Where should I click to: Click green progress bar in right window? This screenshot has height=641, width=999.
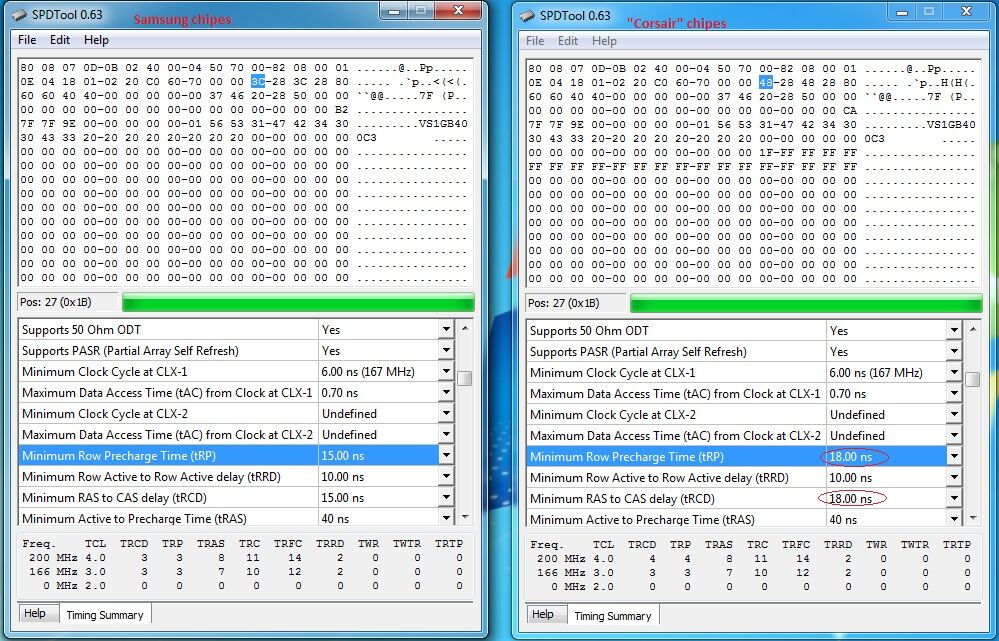[806, 304]
